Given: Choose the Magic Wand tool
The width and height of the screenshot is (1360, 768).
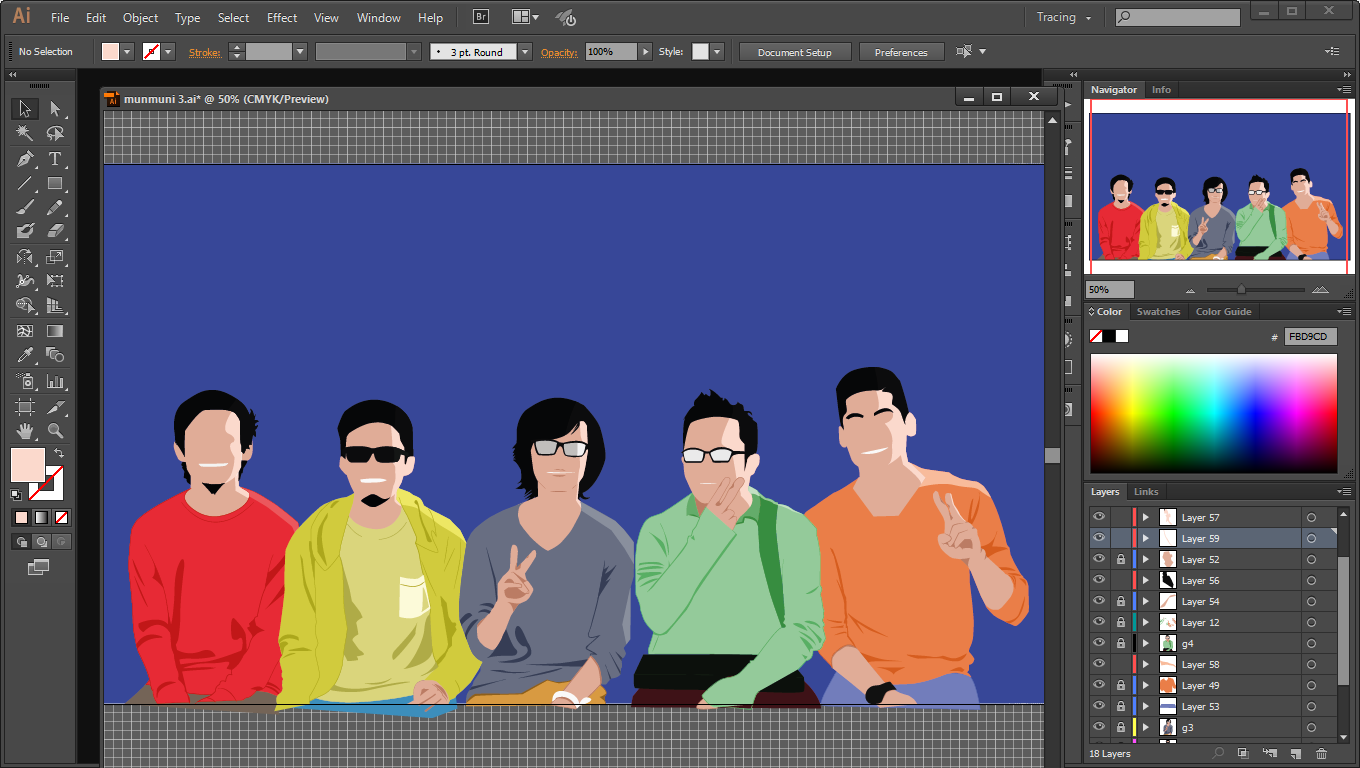Looking at the screenshot, I should pos(25,133).
